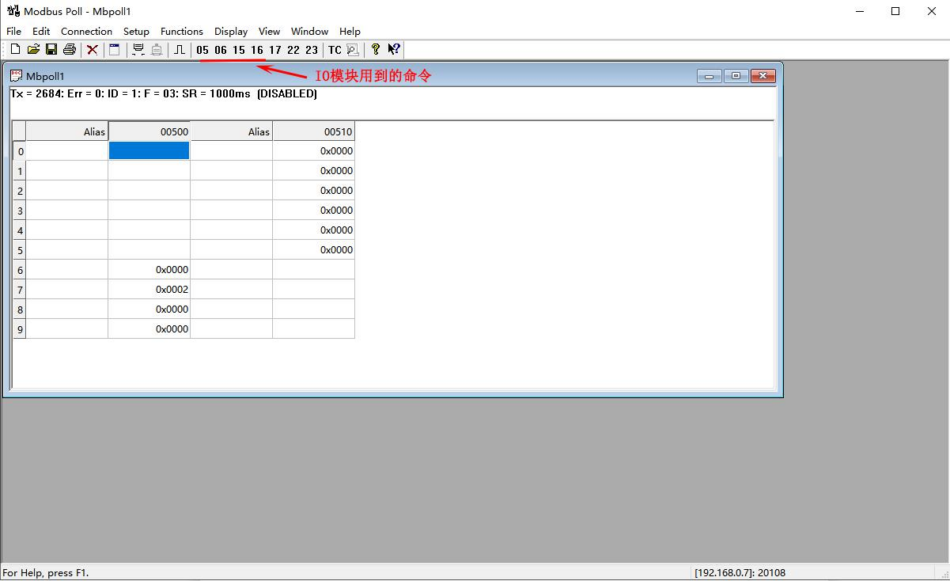Click the 23 read/write registers button
This screenshot has width=950, height=581.
[311, 50]
